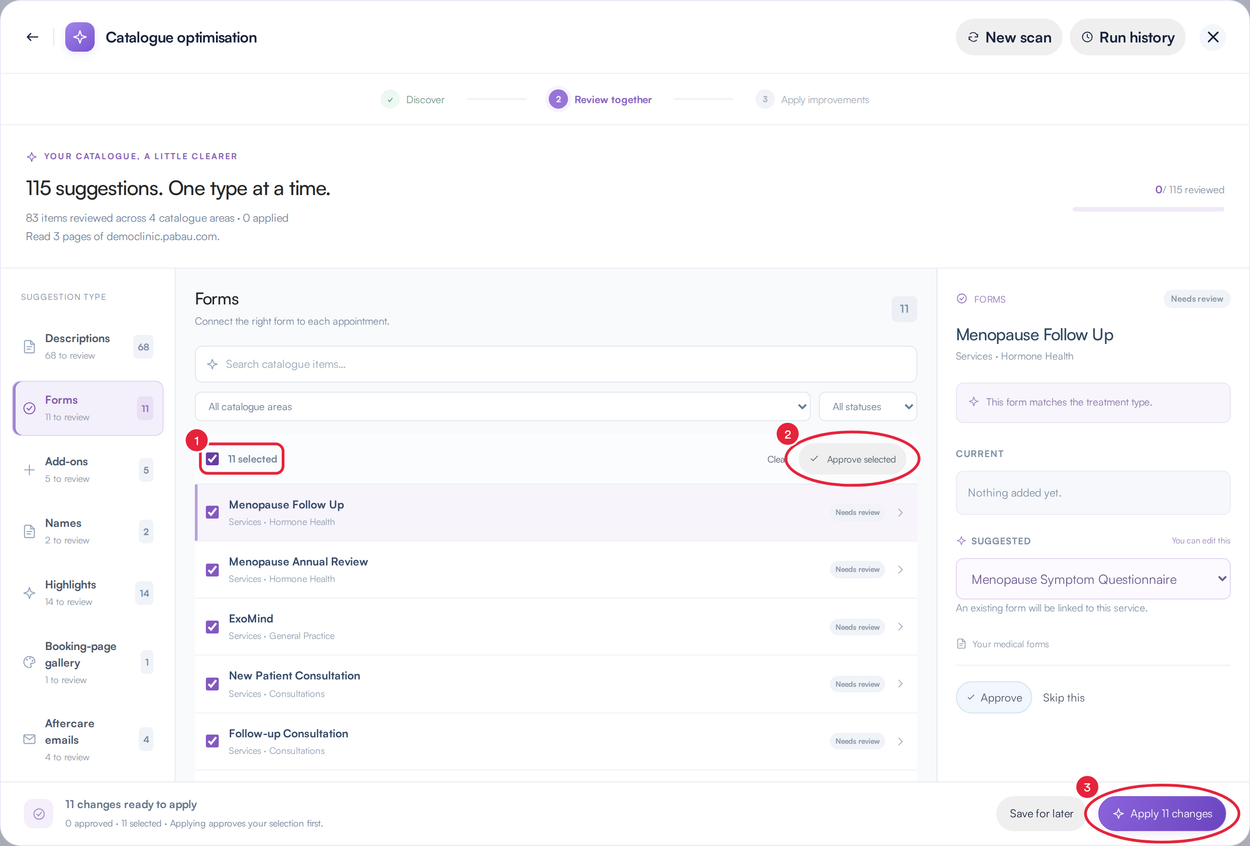Focus the Search catalogue items field
Viewport: 1250px width, 846px height.
(x=556, y=364)
